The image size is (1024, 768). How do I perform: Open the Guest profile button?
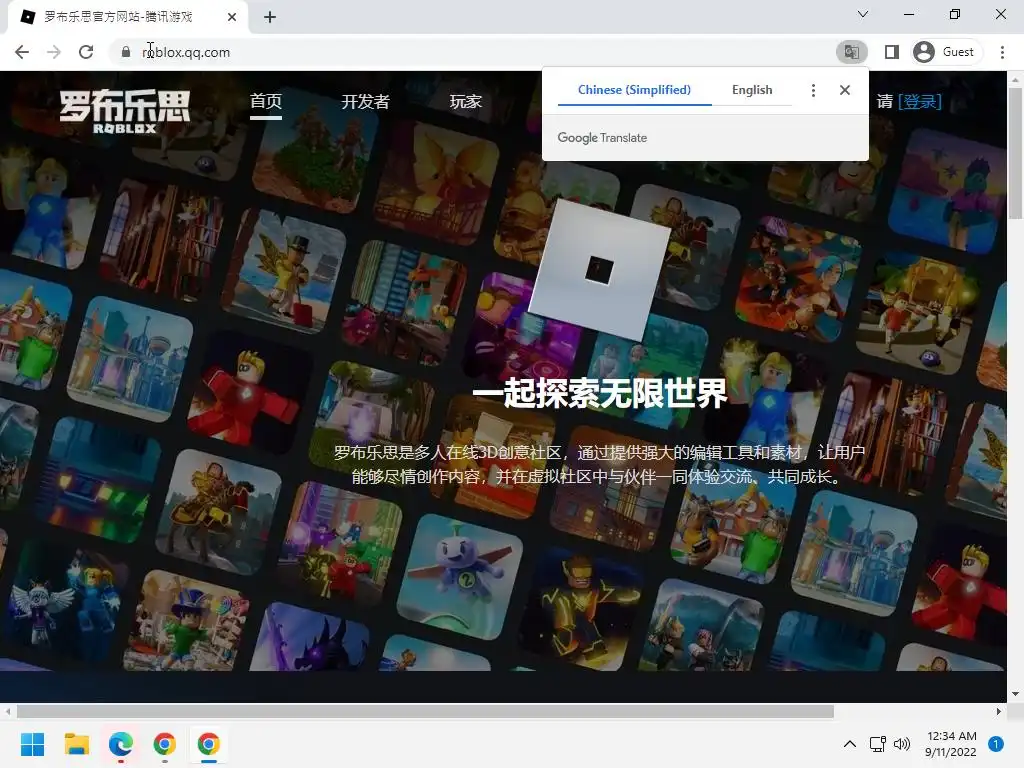pos(946,52)
